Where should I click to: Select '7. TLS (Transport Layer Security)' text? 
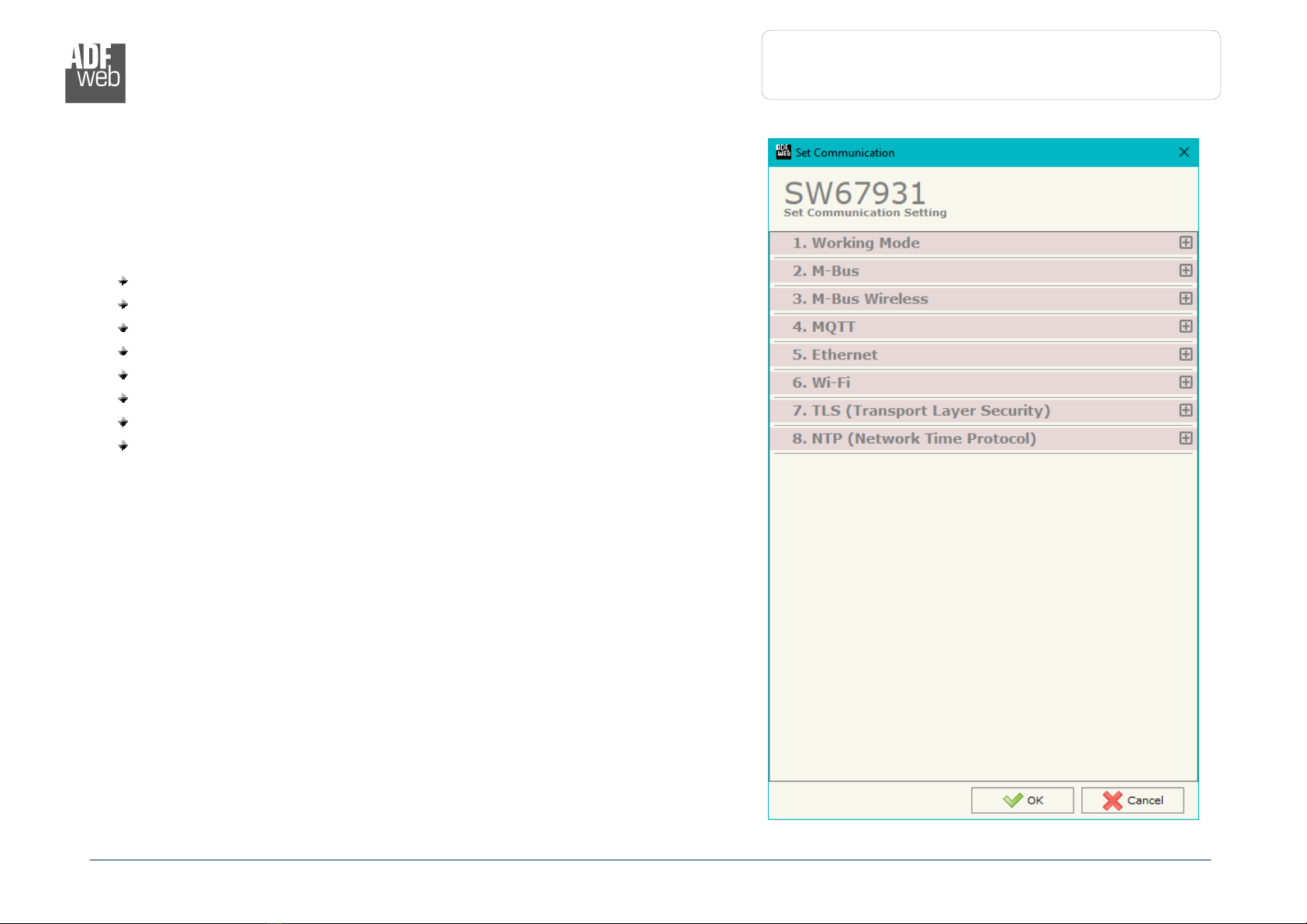pyautogui.click(x=921, y=410)
